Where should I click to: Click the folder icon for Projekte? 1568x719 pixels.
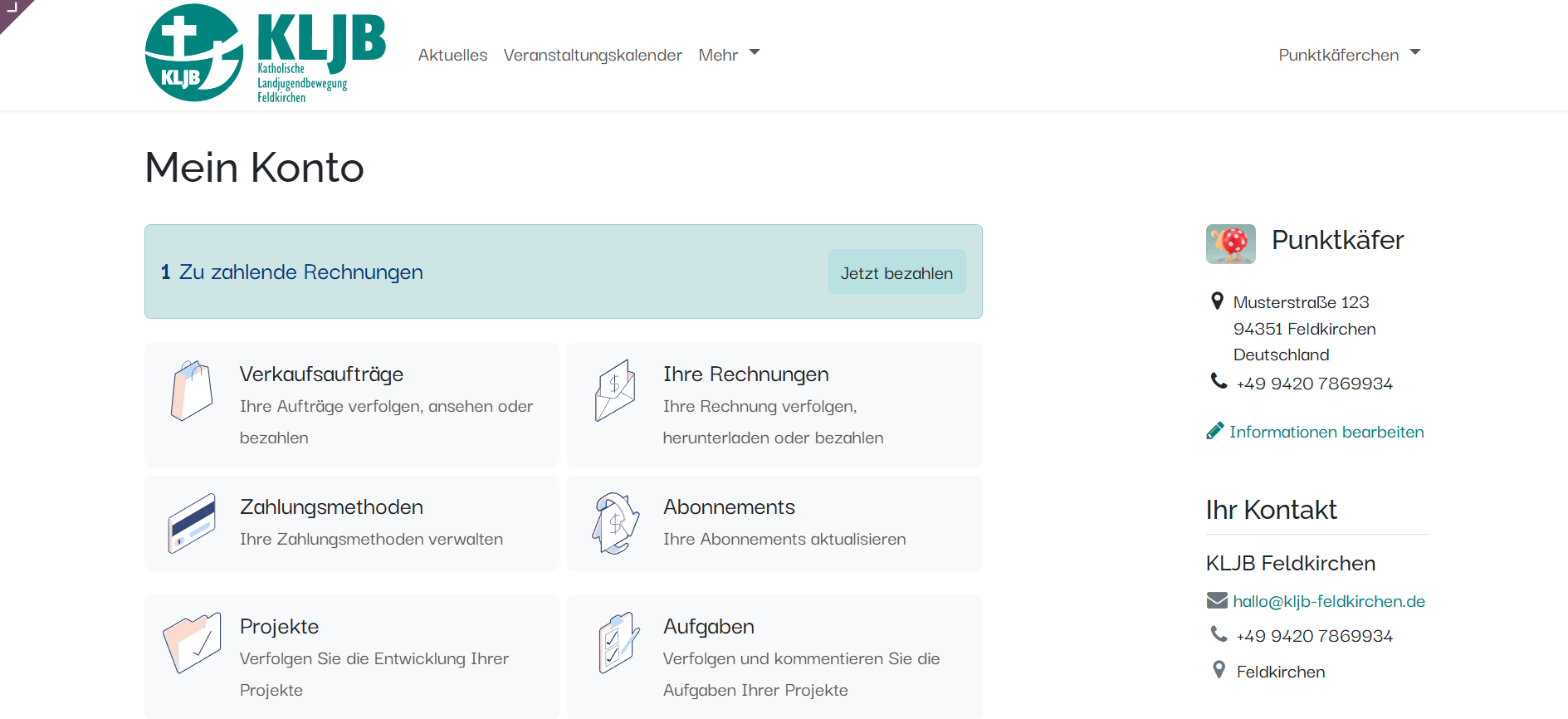[x=192, y=643]
